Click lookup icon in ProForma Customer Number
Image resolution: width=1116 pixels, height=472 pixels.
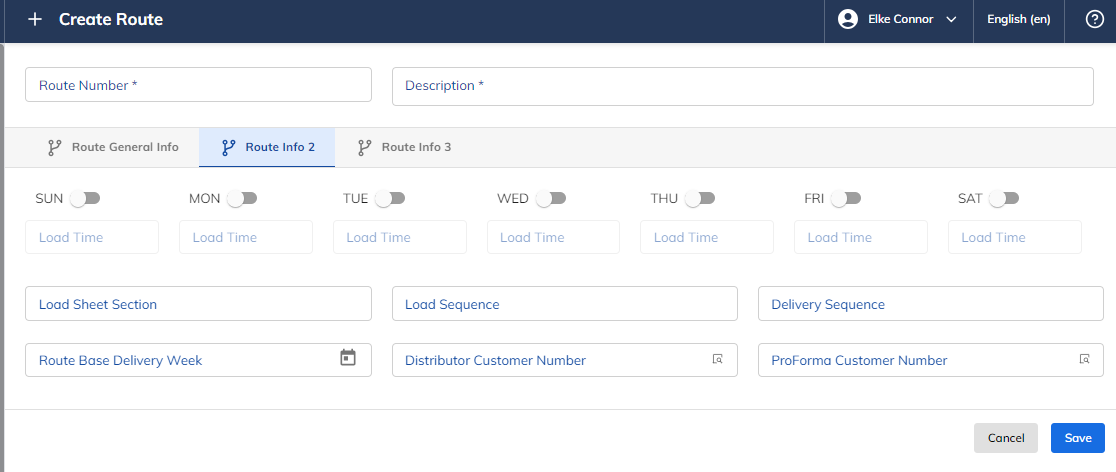(x=1085, y=360)
